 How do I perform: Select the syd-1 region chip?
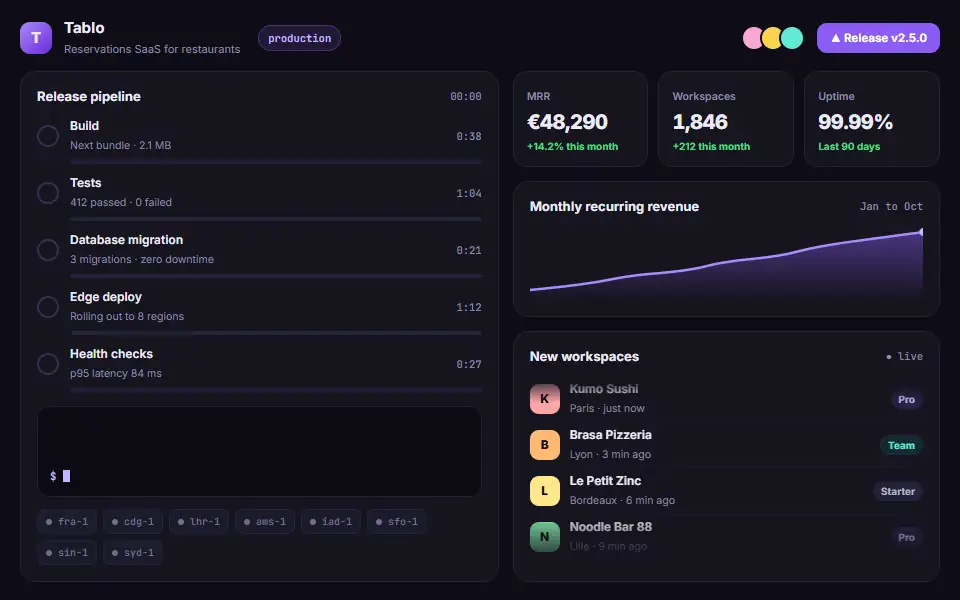pyautogui.click(x=133, y=552)
